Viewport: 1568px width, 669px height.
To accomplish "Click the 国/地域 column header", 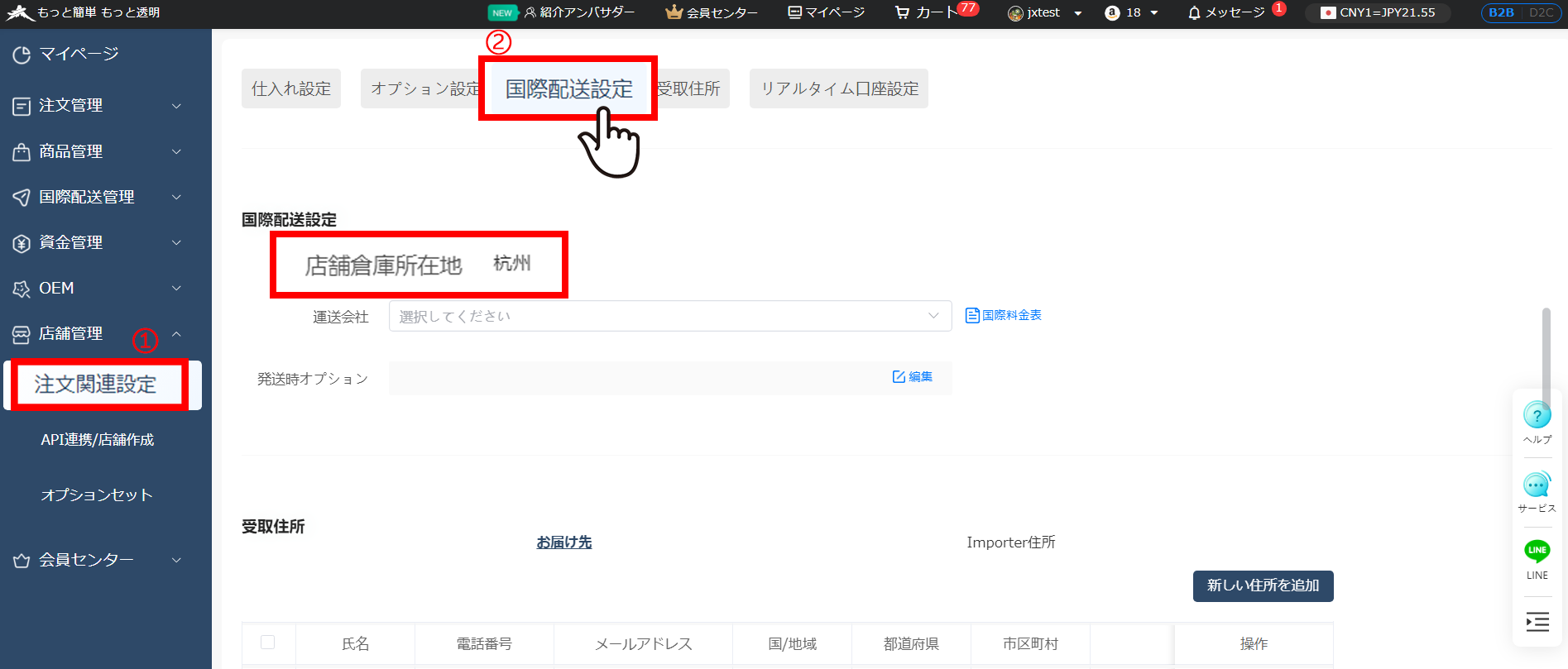I will pyautogui.click(x=792, y=643).
